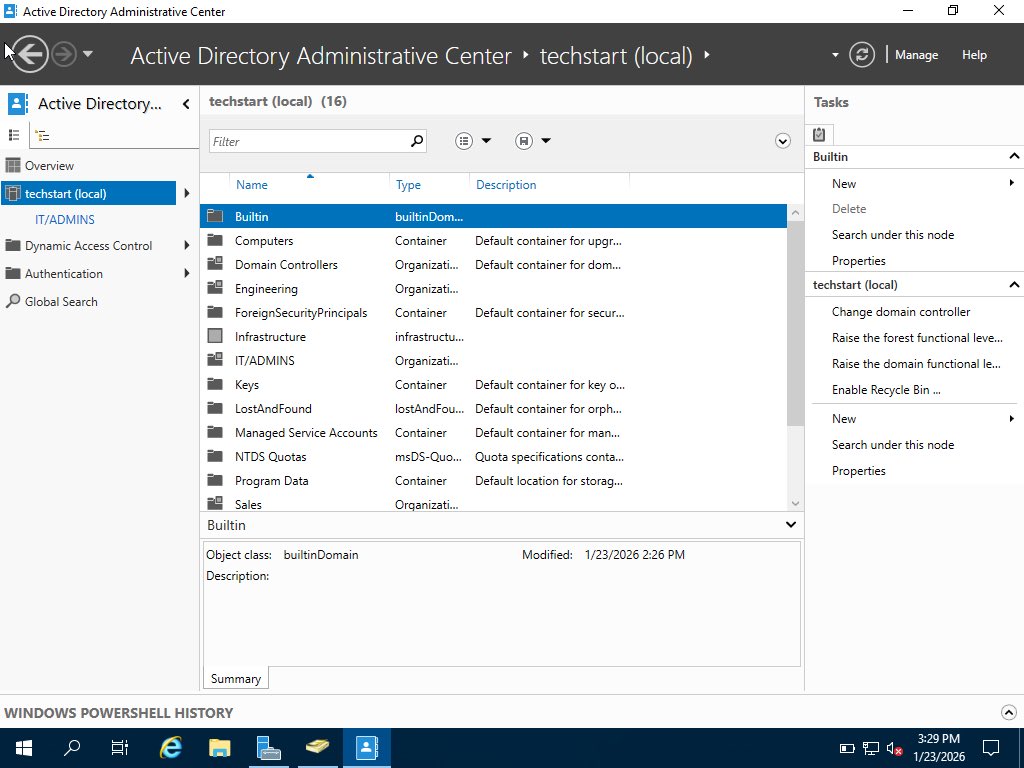Click the Keys container icon
Viewport: 1024px width, 768px height.
(215, 384)
